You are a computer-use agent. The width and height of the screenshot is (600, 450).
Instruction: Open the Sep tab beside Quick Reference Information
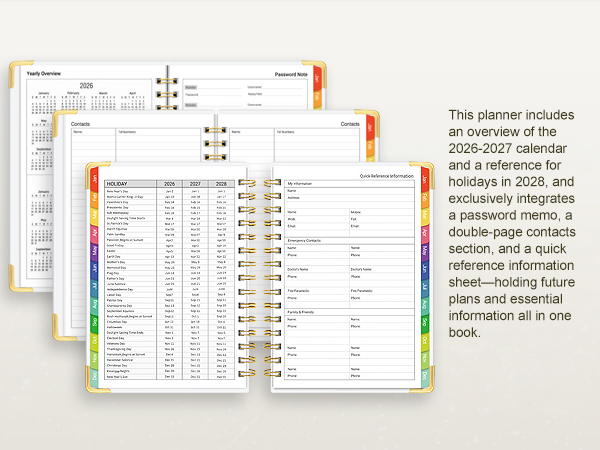(424, 322)
